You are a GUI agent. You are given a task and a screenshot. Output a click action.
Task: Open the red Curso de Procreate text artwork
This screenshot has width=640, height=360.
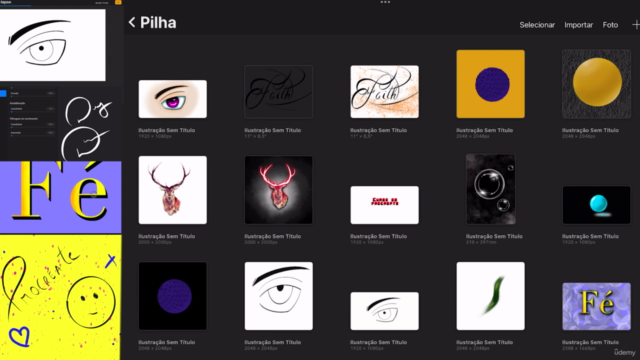[x=384, y=205]
